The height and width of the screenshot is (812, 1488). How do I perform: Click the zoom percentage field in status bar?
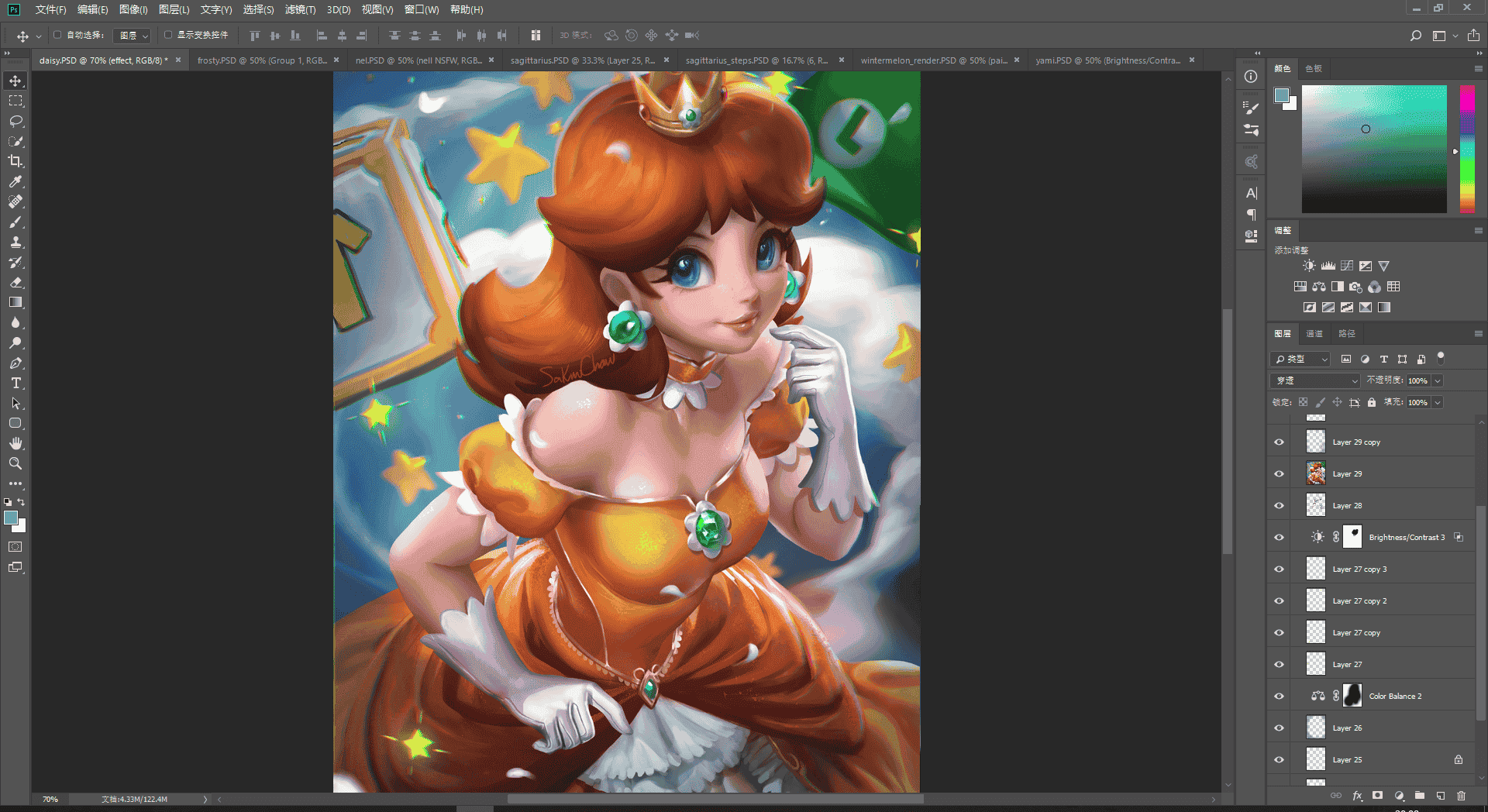50,799
